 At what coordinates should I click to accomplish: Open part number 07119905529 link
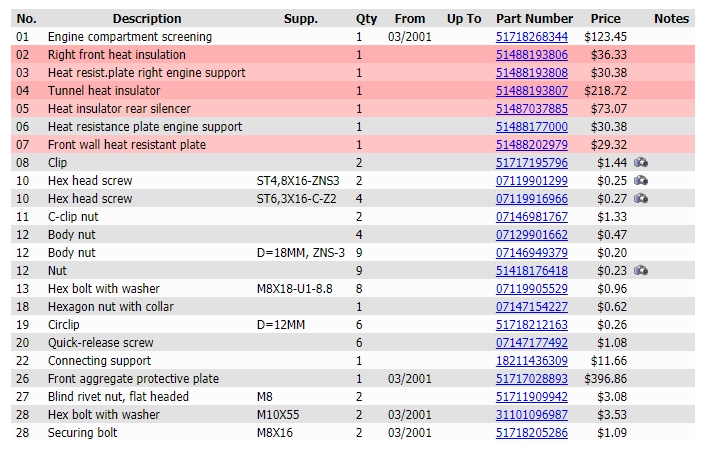coord(532,289)
